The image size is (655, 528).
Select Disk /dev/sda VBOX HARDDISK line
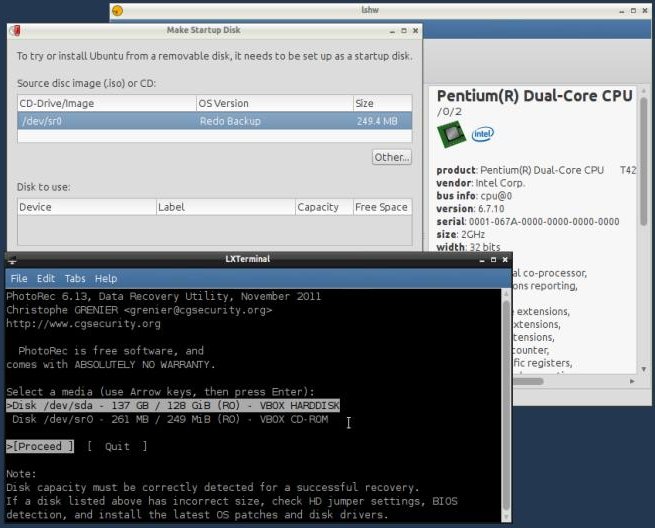tap(173, 406)
